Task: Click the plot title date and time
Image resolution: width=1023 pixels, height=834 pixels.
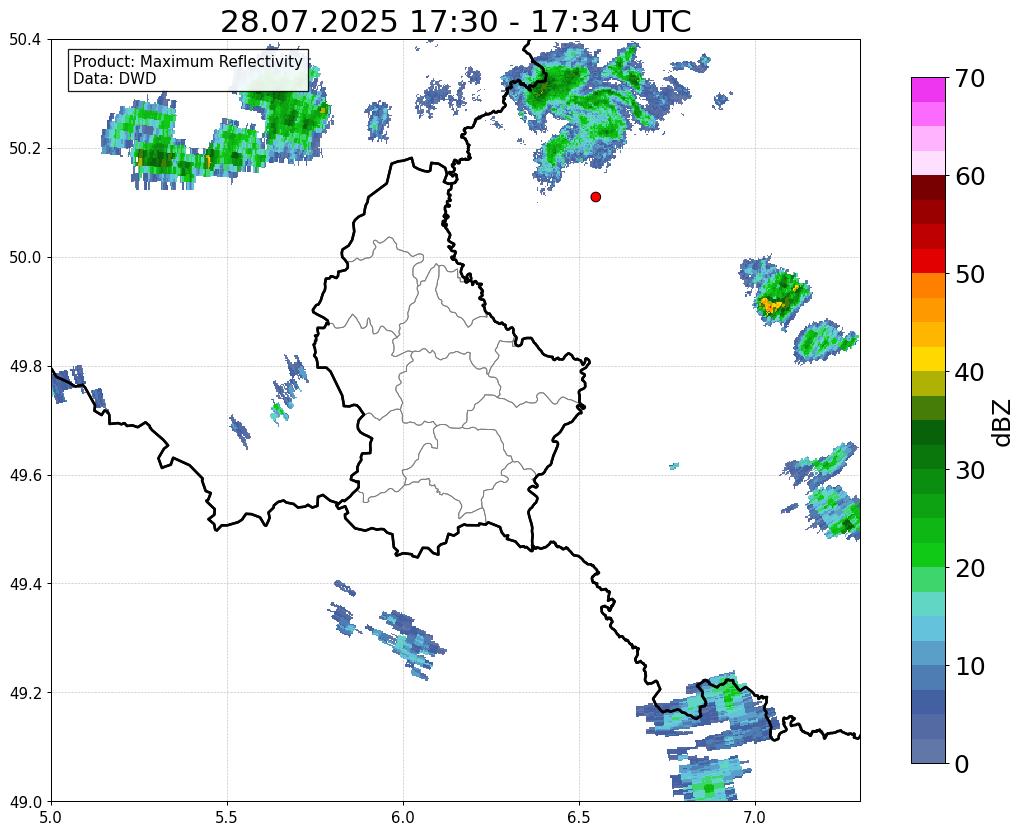Action: pyautogui.click(x=455, y=22)
